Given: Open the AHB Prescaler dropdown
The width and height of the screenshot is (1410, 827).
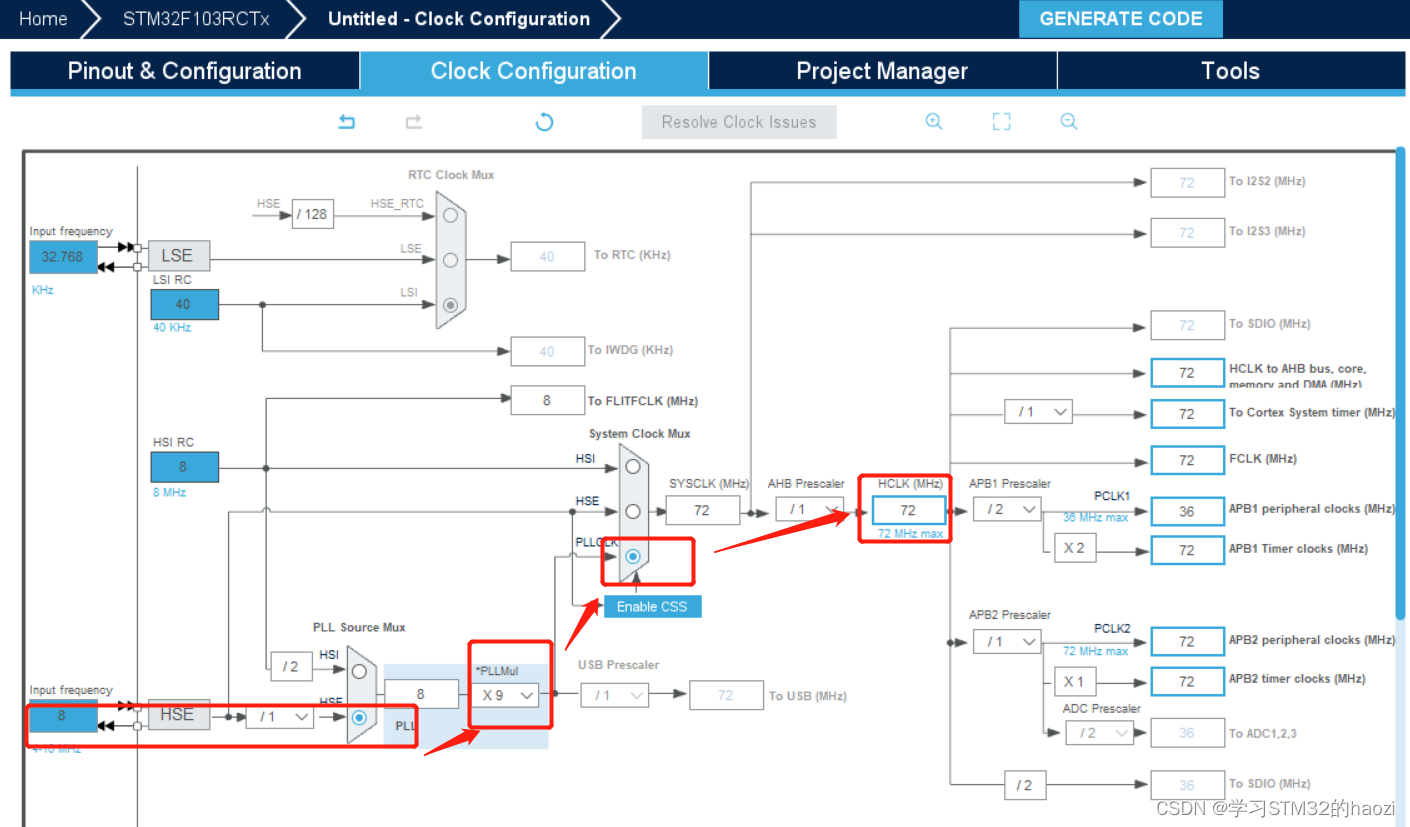Looking at the screenshot, I should tap(809, 509).
